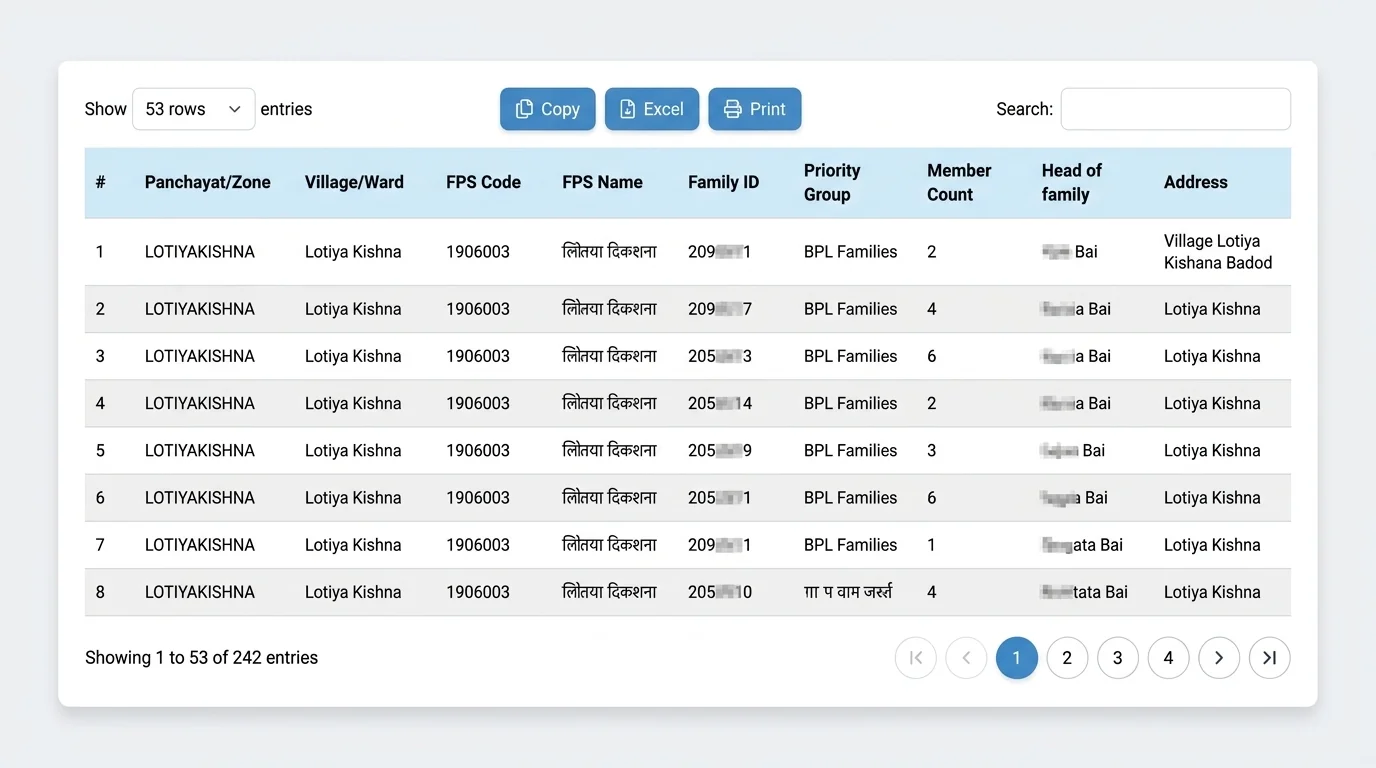
Task: Sort by the Priority Group column header
Action: [832, 183]
